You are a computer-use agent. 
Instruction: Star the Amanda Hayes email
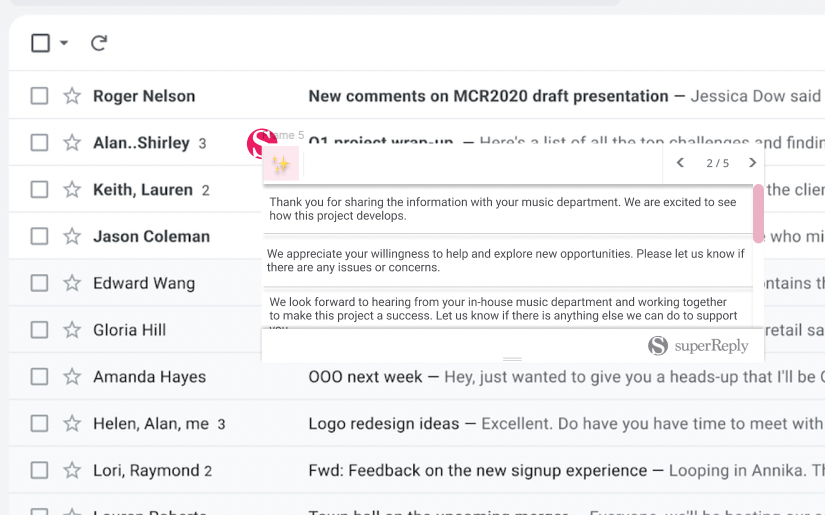72,377
